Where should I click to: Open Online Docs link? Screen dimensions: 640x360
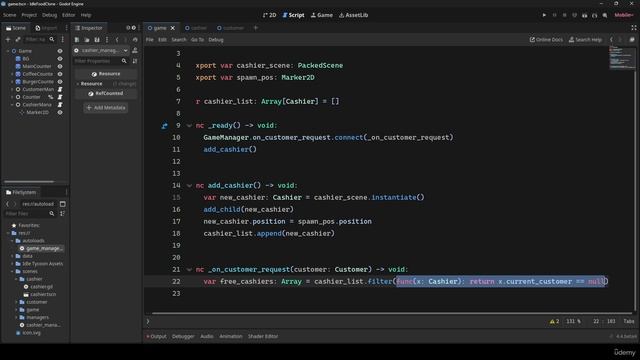pyautogui.click(x=546, y=40)
